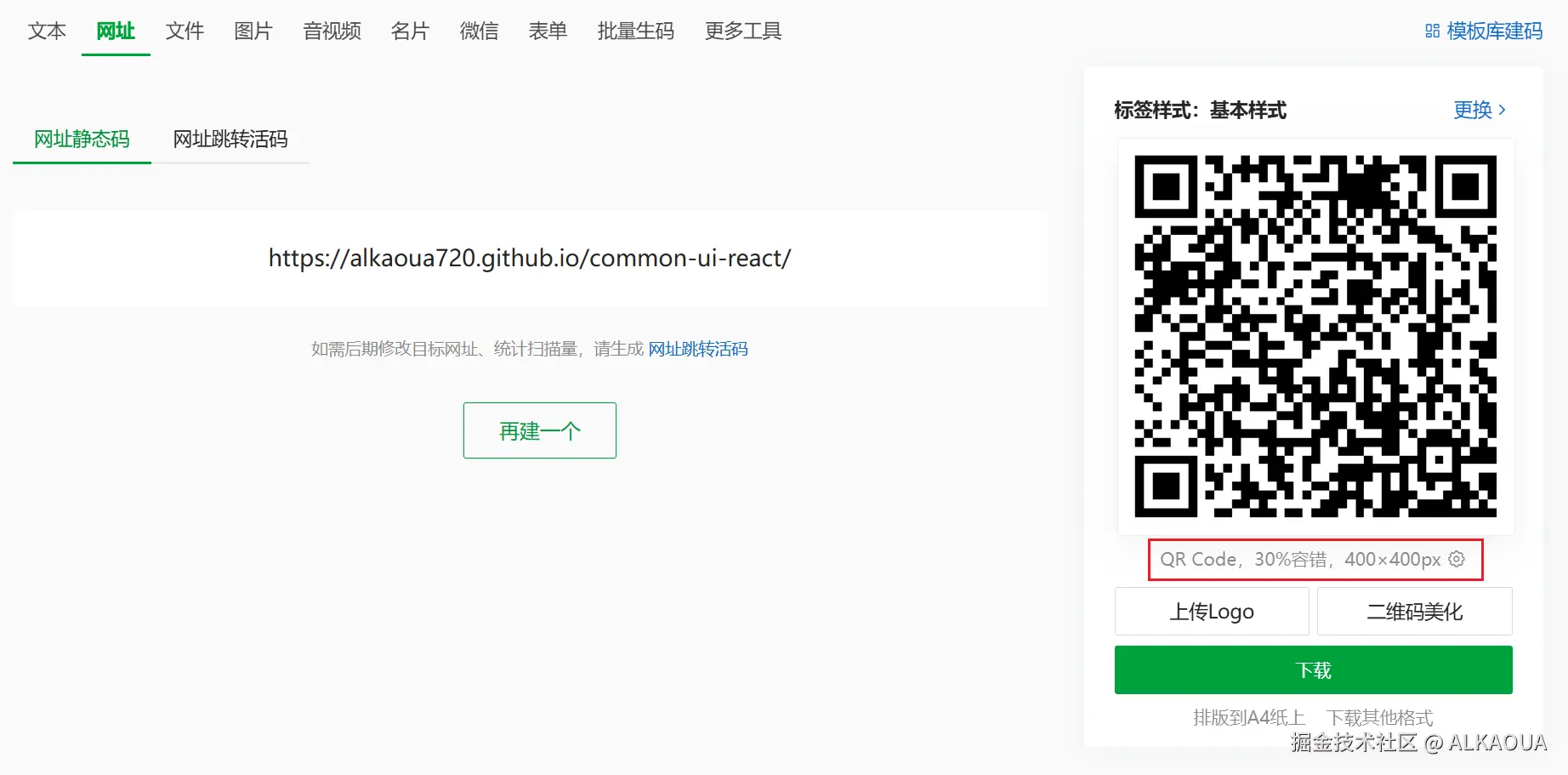Open 二维码美化 beautify option
1568x775 pixels.
(x=1415, y=611)
